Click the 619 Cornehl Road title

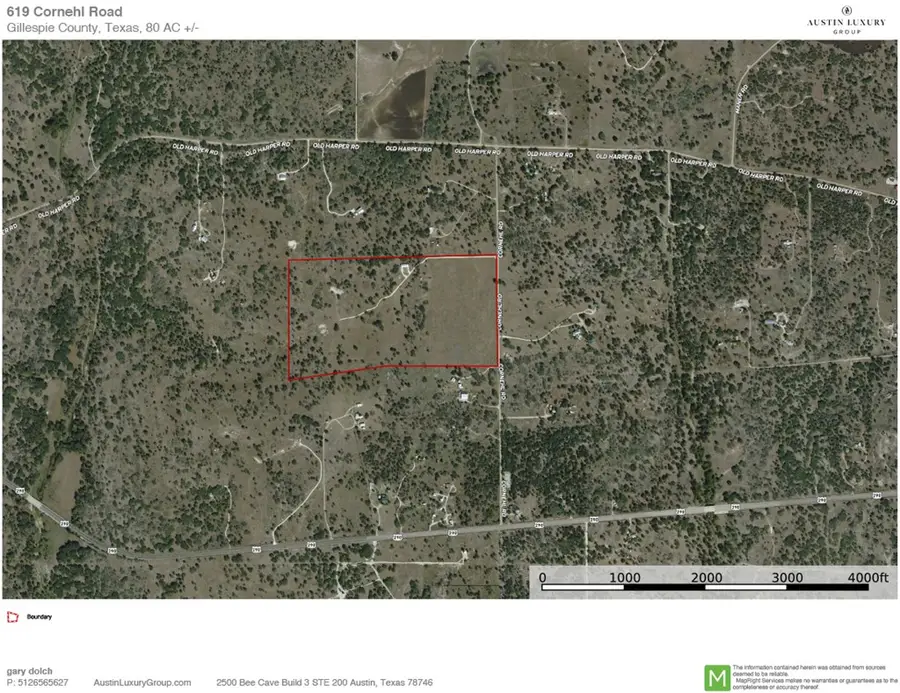(66, 12)
